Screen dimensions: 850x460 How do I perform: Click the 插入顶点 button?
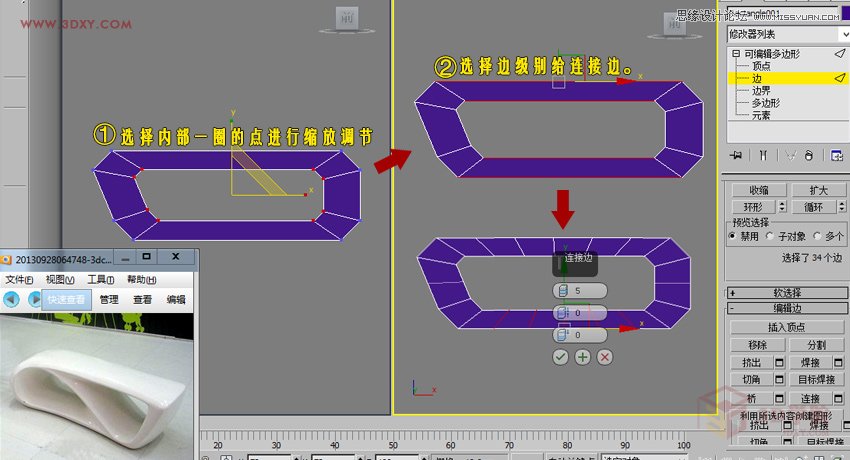pos(787,327)
